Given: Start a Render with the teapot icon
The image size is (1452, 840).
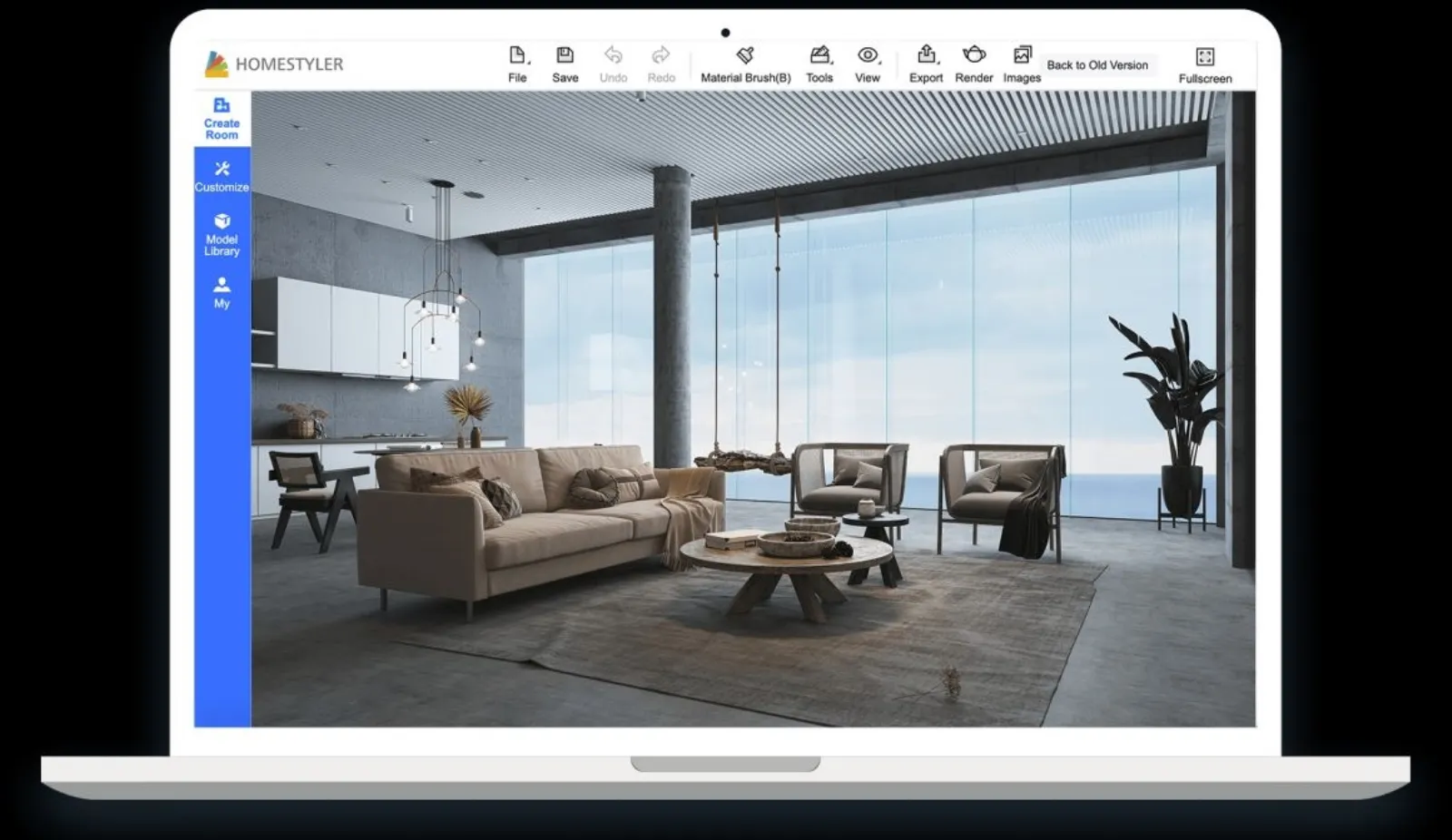Looking at the screenshot, I should point(974,56).
